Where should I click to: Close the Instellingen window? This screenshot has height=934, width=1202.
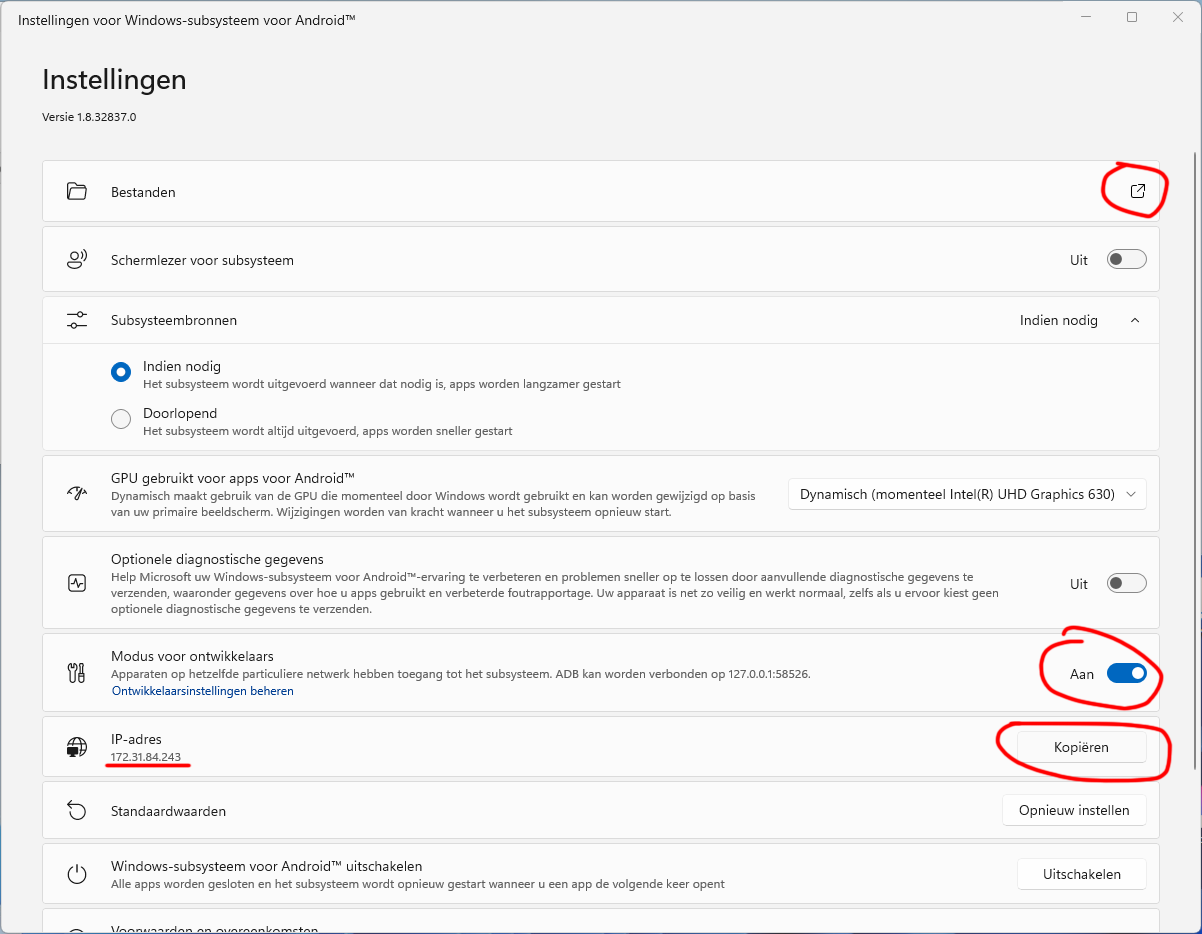(x=1178, y=17)
